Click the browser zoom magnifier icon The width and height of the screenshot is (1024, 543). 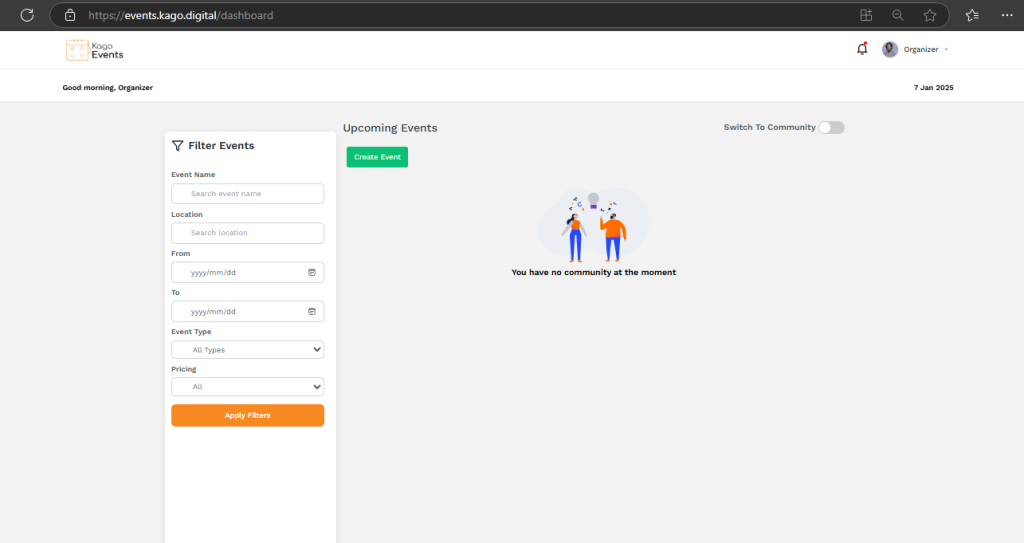(898, 15)
